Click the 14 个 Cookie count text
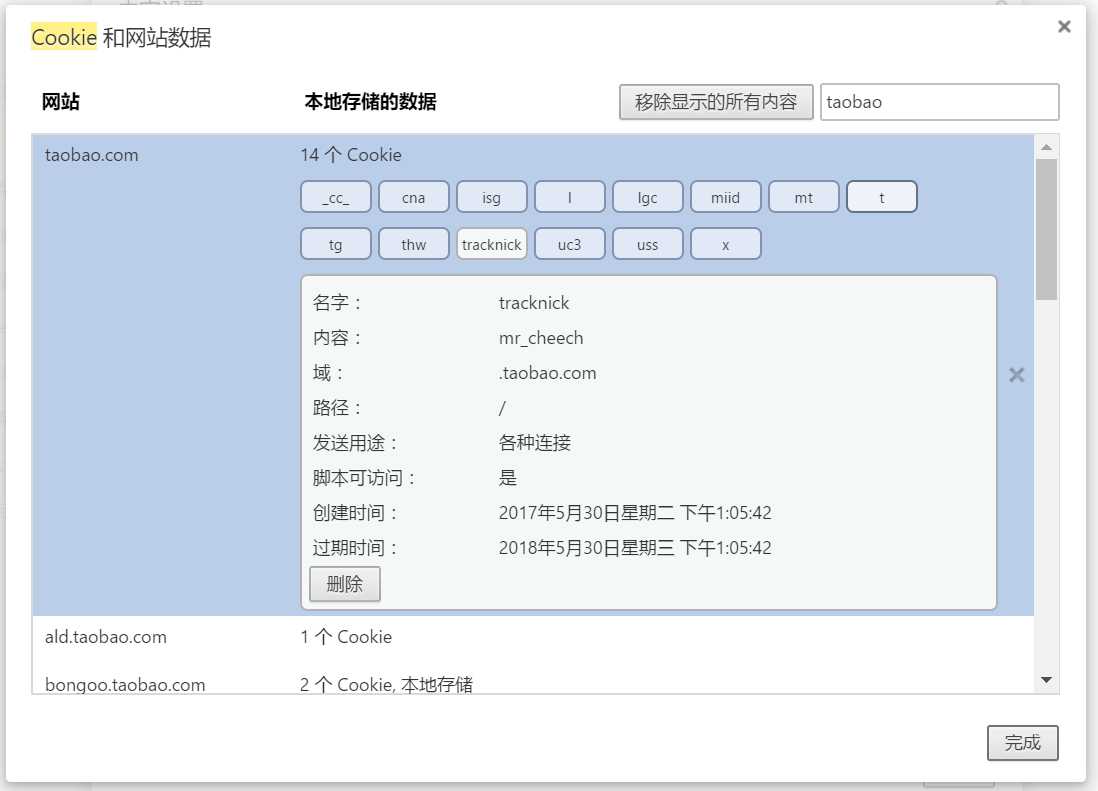1098x791 pixels. [x=351, y=155]
